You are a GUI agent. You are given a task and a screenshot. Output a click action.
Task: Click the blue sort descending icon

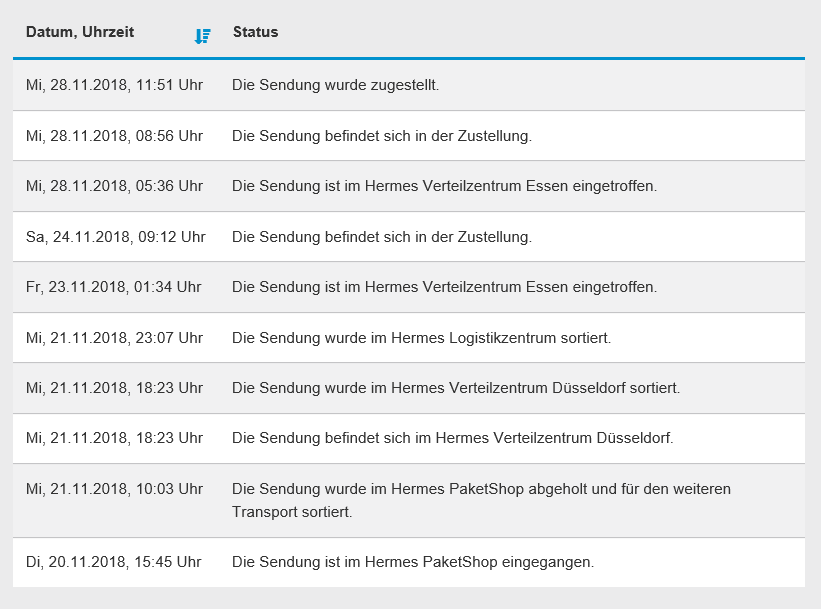point(202,36)
